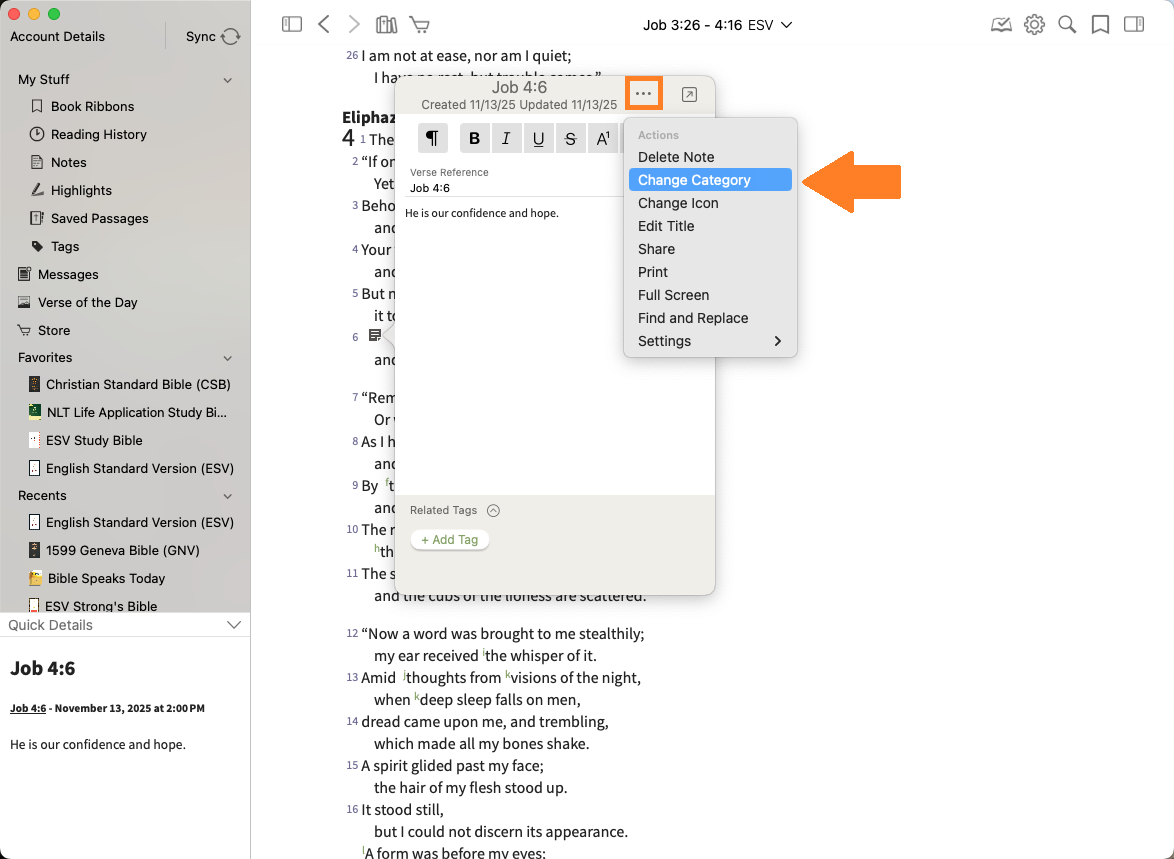Click the search magnifier icon
The width and height of the screenshot is (1174, 859).
(1067, 25)
